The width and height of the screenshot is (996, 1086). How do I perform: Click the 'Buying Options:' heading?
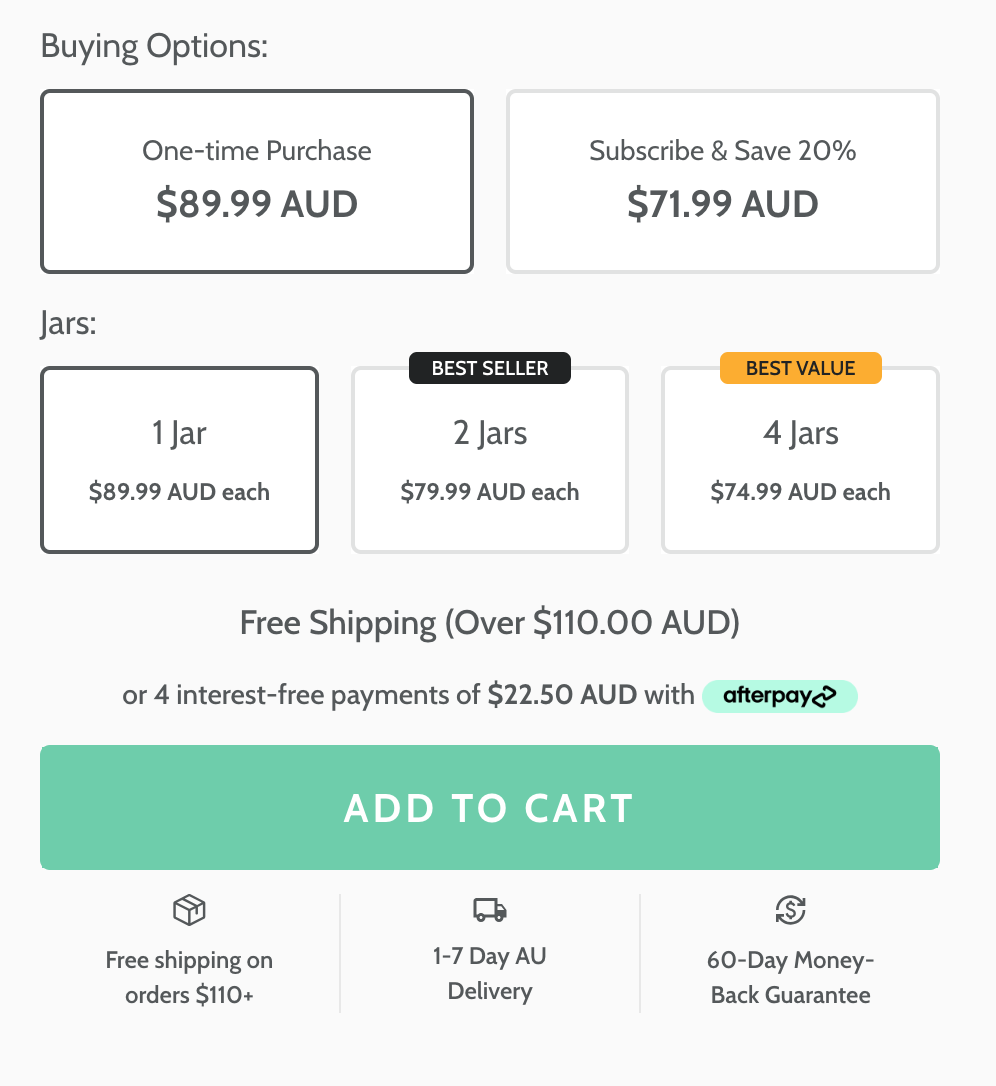coord(155,46)
